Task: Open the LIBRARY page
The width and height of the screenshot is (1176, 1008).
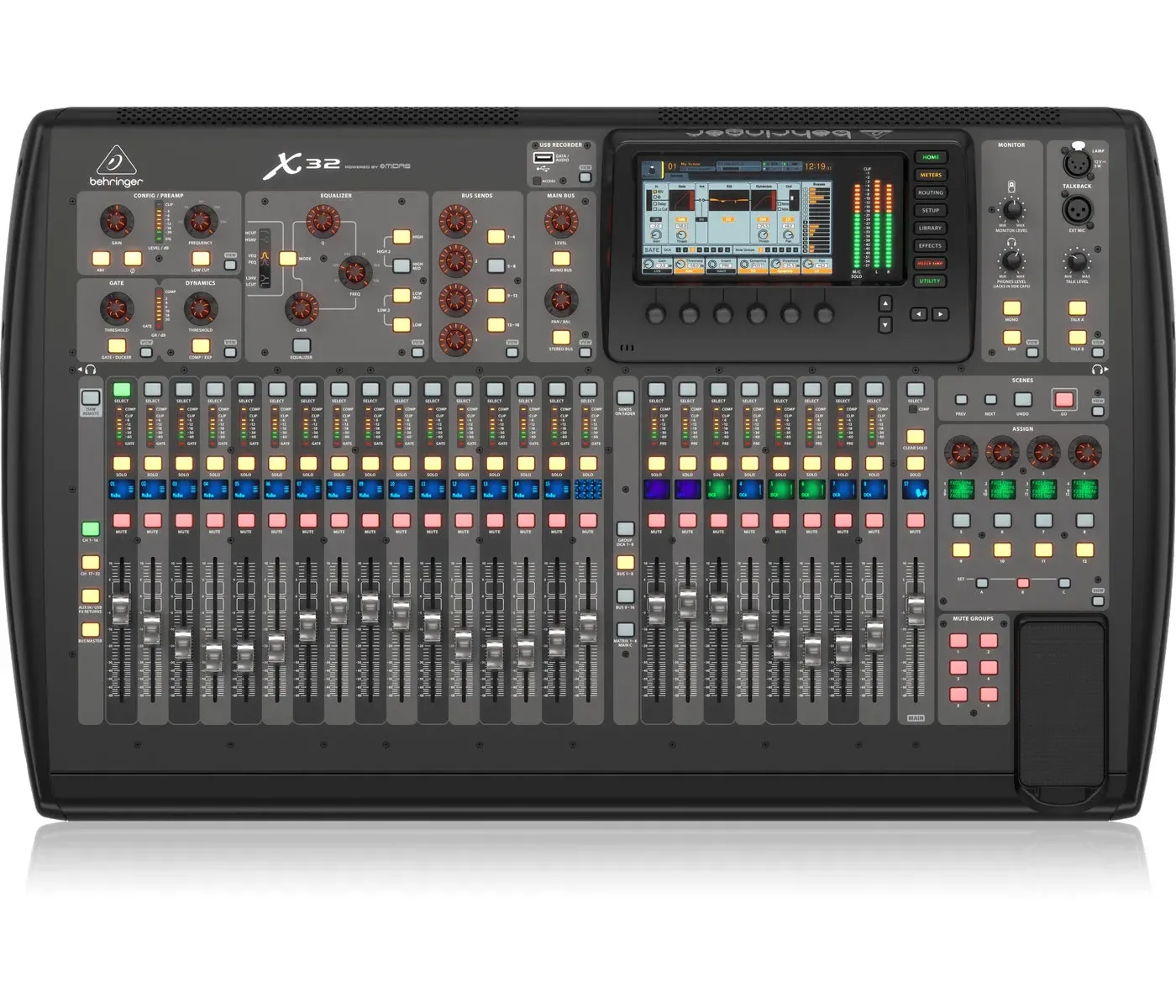Action: click(931, 228)
